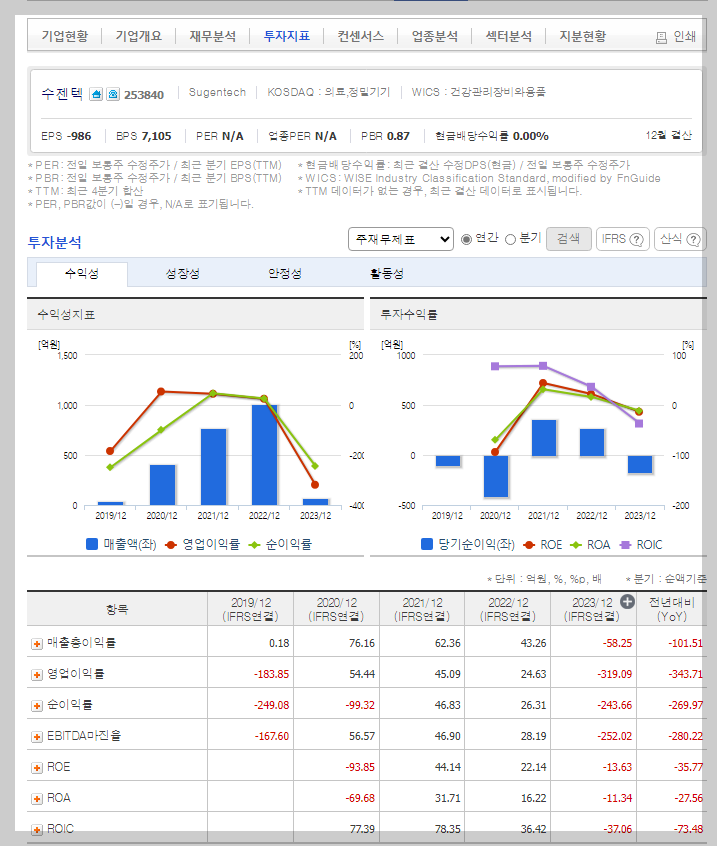Image resolution: width=717 pixels, height=846 pixels.
Task: Click the 2021/12 revenue bar in 수익성지표 chart
Action: (x=213, y=467)
